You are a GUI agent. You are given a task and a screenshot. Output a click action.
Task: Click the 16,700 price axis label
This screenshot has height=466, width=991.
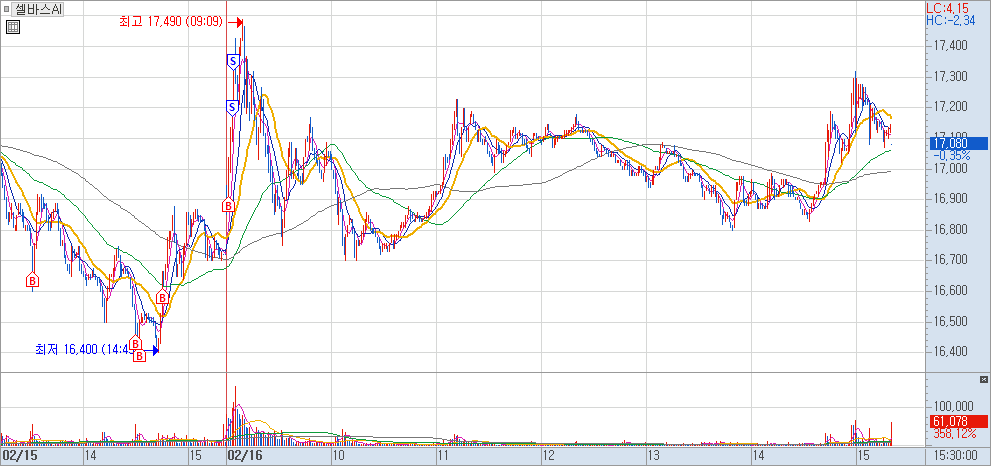[949, 260]
